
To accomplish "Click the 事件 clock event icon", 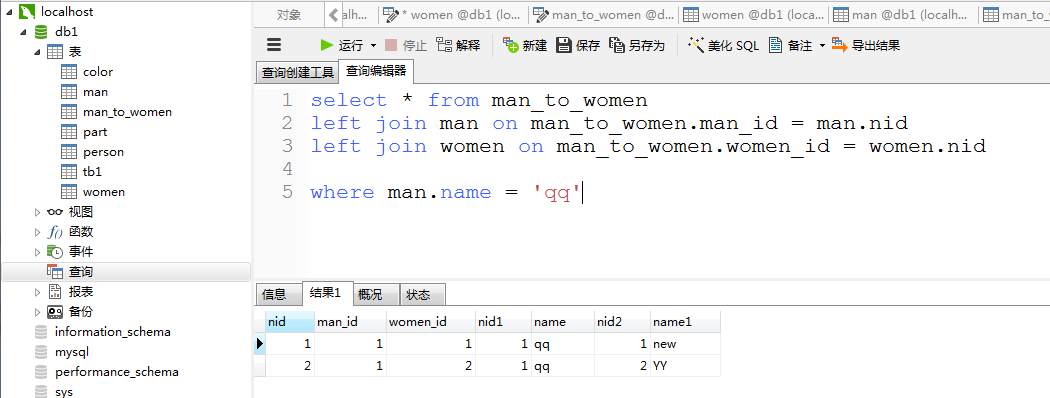I will click(55, 253).
